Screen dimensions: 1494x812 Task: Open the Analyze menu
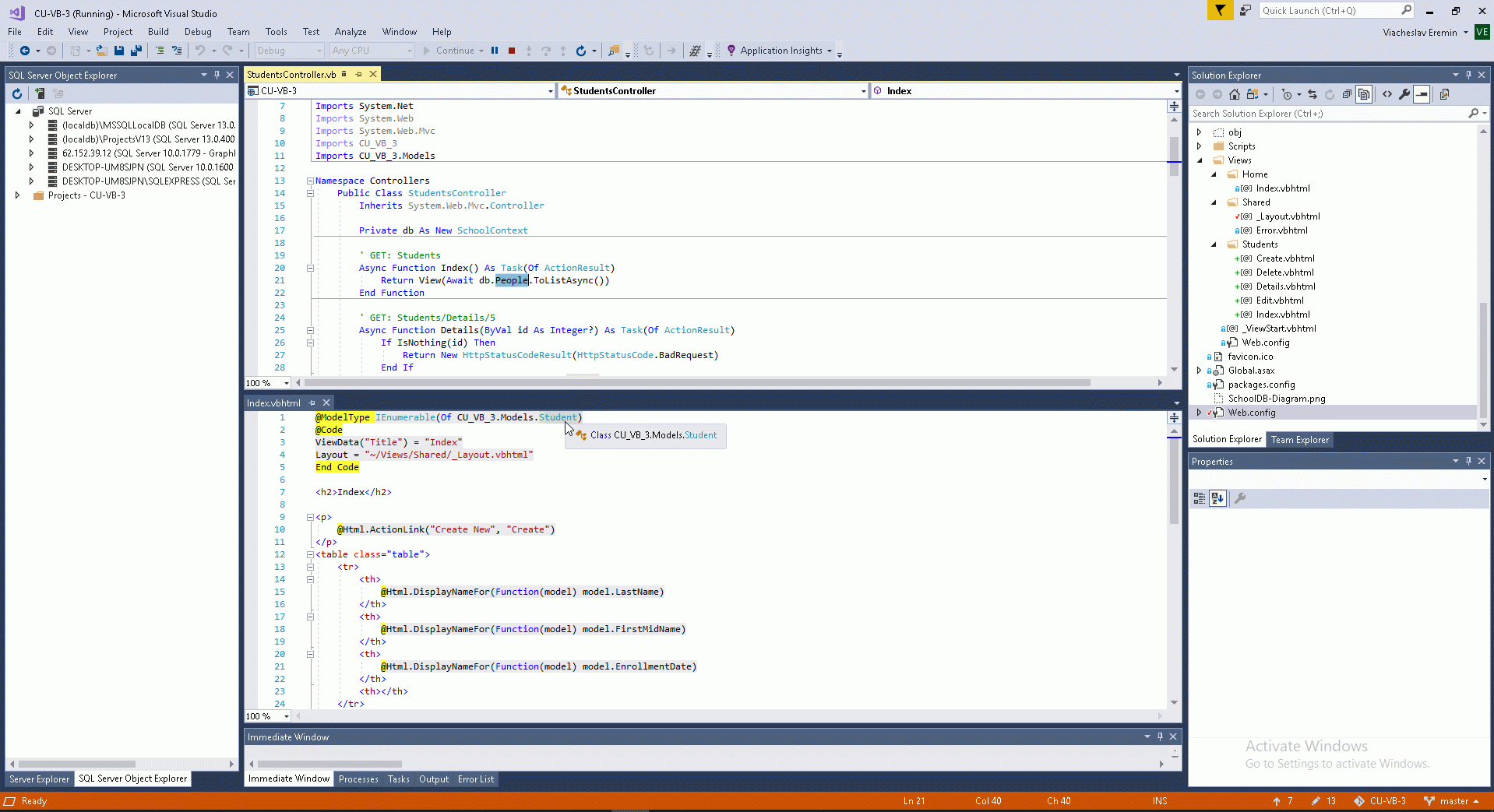351,32
